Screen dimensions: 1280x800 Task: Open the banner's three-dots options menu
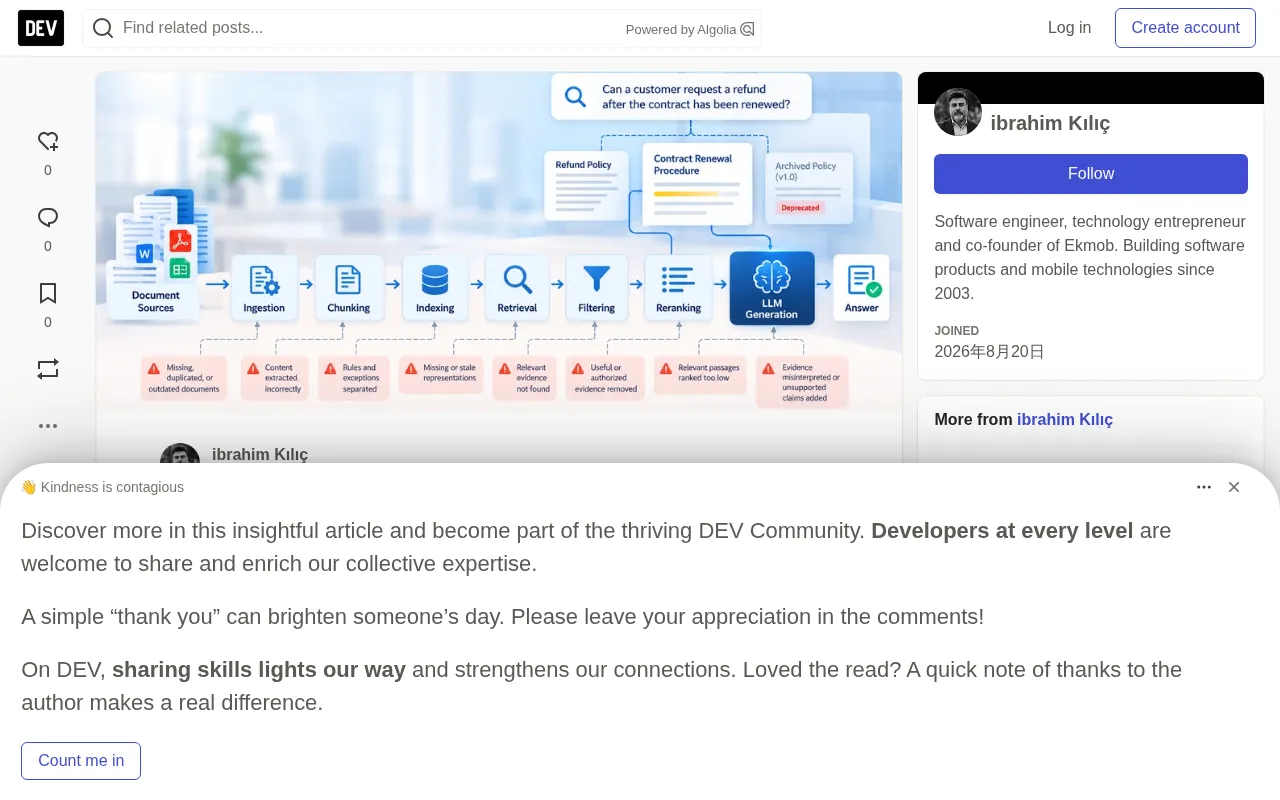click(x=1204, y=487)
